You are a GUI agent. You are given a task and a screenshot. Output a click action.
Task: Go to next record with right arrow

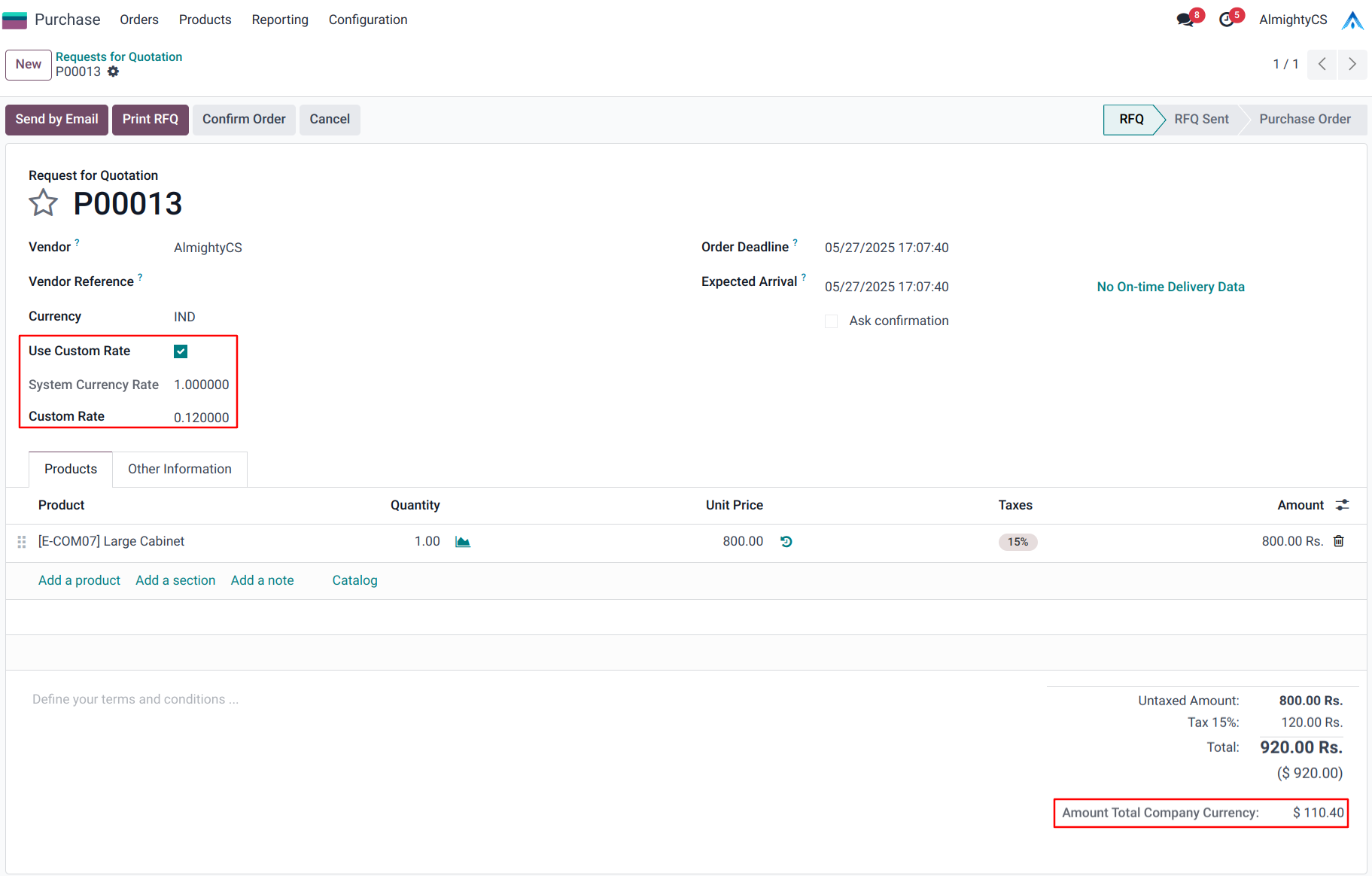(x=1352, y=64)
